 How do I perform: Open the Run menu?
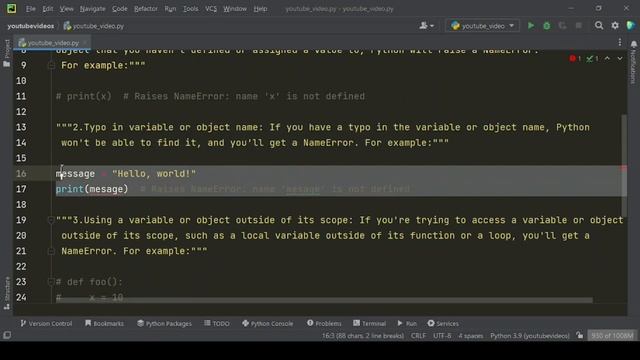pyautogui.click(x=170, y=9)
